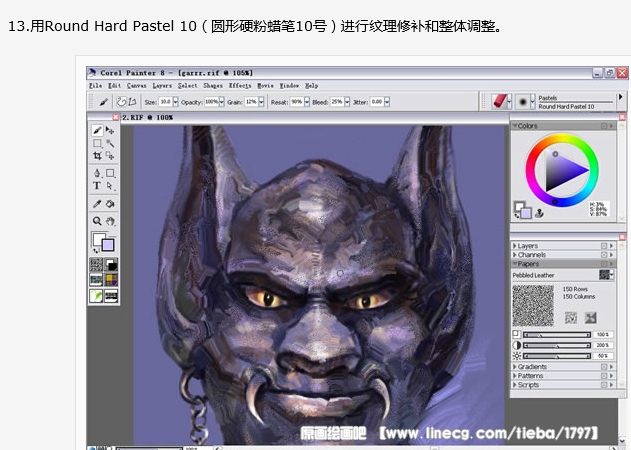Select the Paint Bucket tool
The width and height of the screenshot is (631, 450).
[x=110, y=204]
